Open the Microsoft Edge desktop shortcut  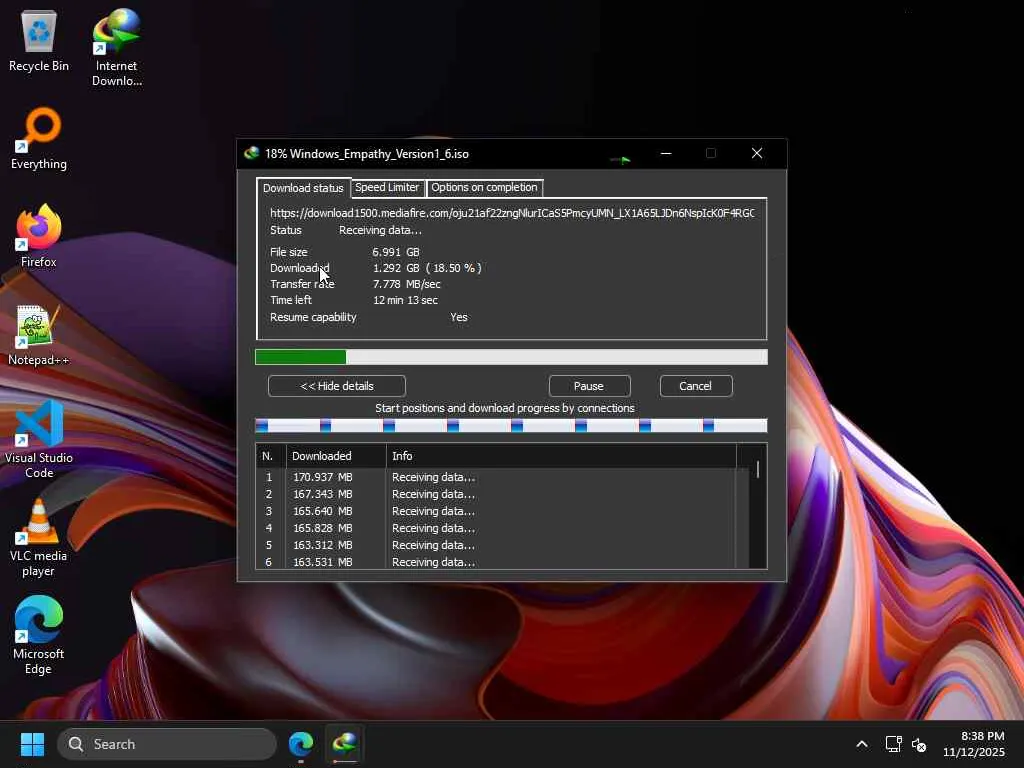point(39,628)
